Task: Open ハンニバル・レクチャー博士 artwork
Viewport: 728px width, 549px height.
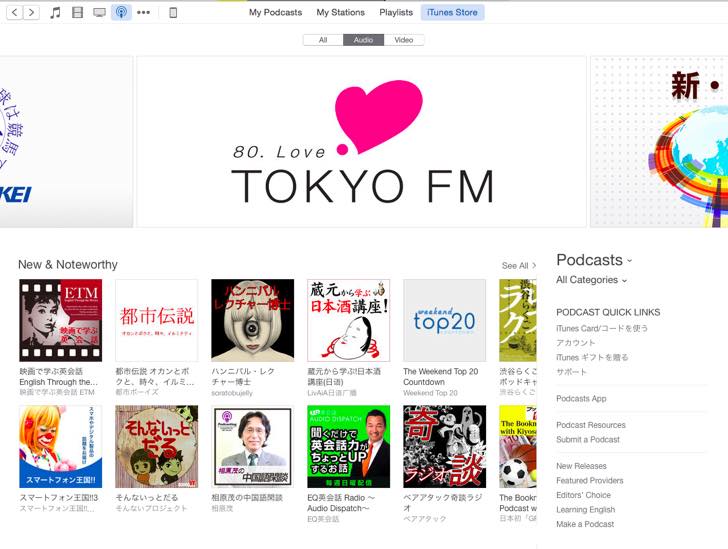Action: click(x=253, y=320)
